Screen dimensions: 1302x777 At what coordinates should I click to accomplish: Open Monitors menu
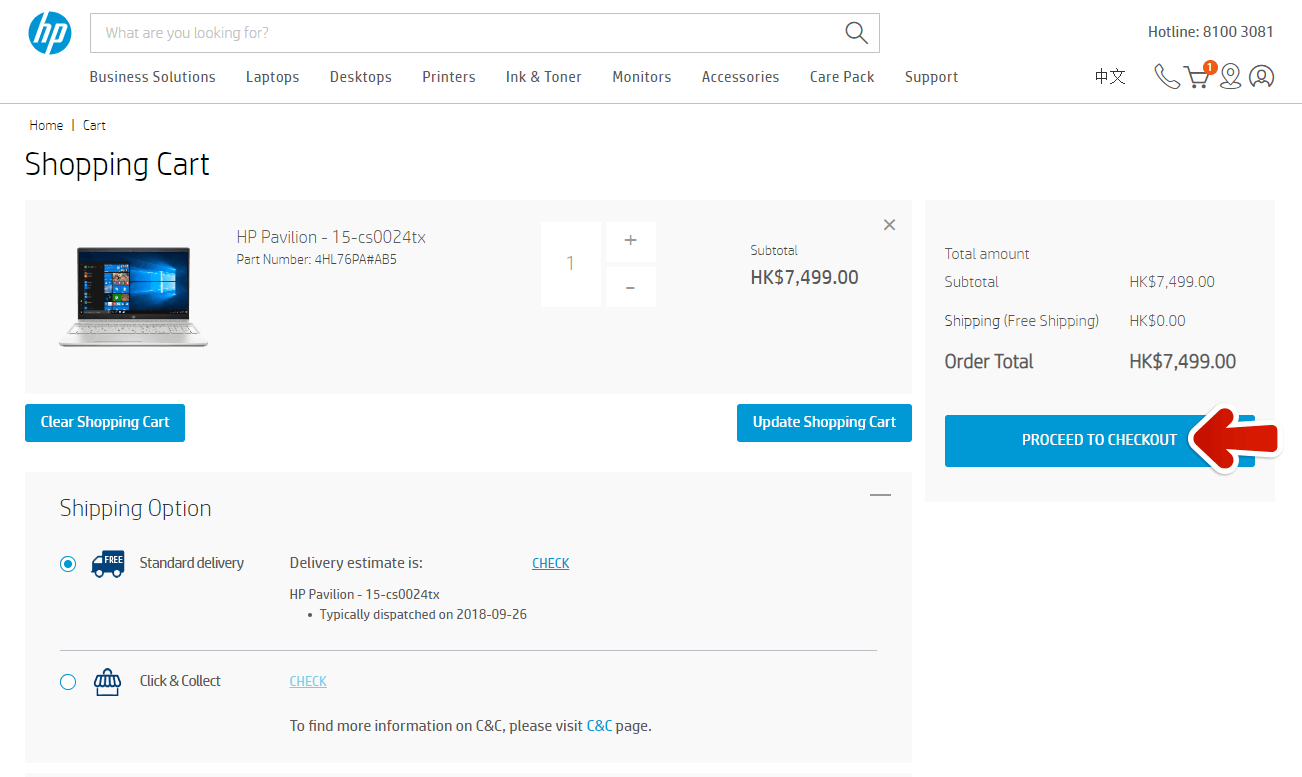tap(642, 77)
